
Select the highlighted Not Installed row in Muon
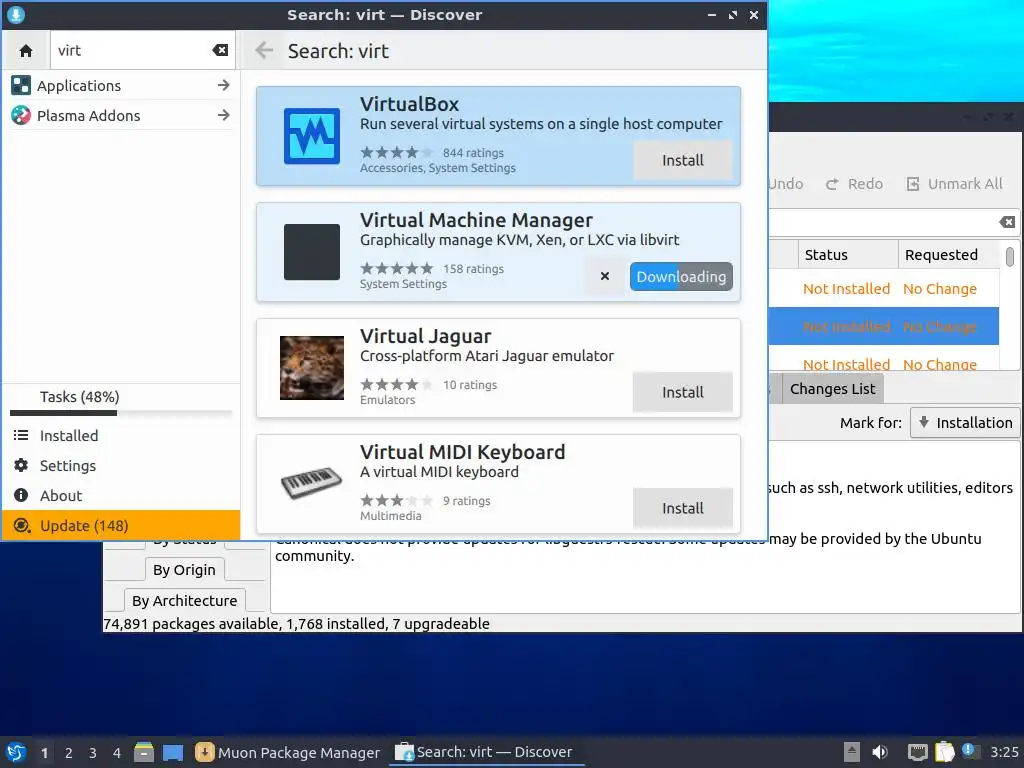coord(884,327)
